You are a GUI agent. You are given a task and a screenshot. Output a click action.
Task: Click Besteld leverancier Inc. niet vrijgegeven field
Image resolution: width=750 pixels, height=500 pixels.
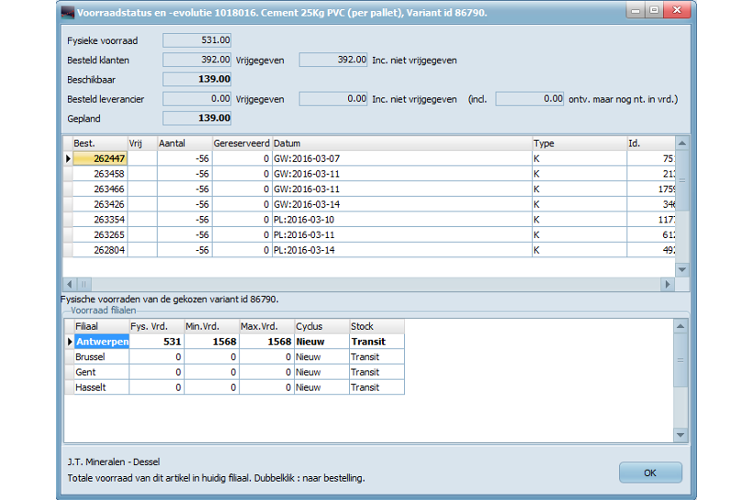tap(333, 99)
